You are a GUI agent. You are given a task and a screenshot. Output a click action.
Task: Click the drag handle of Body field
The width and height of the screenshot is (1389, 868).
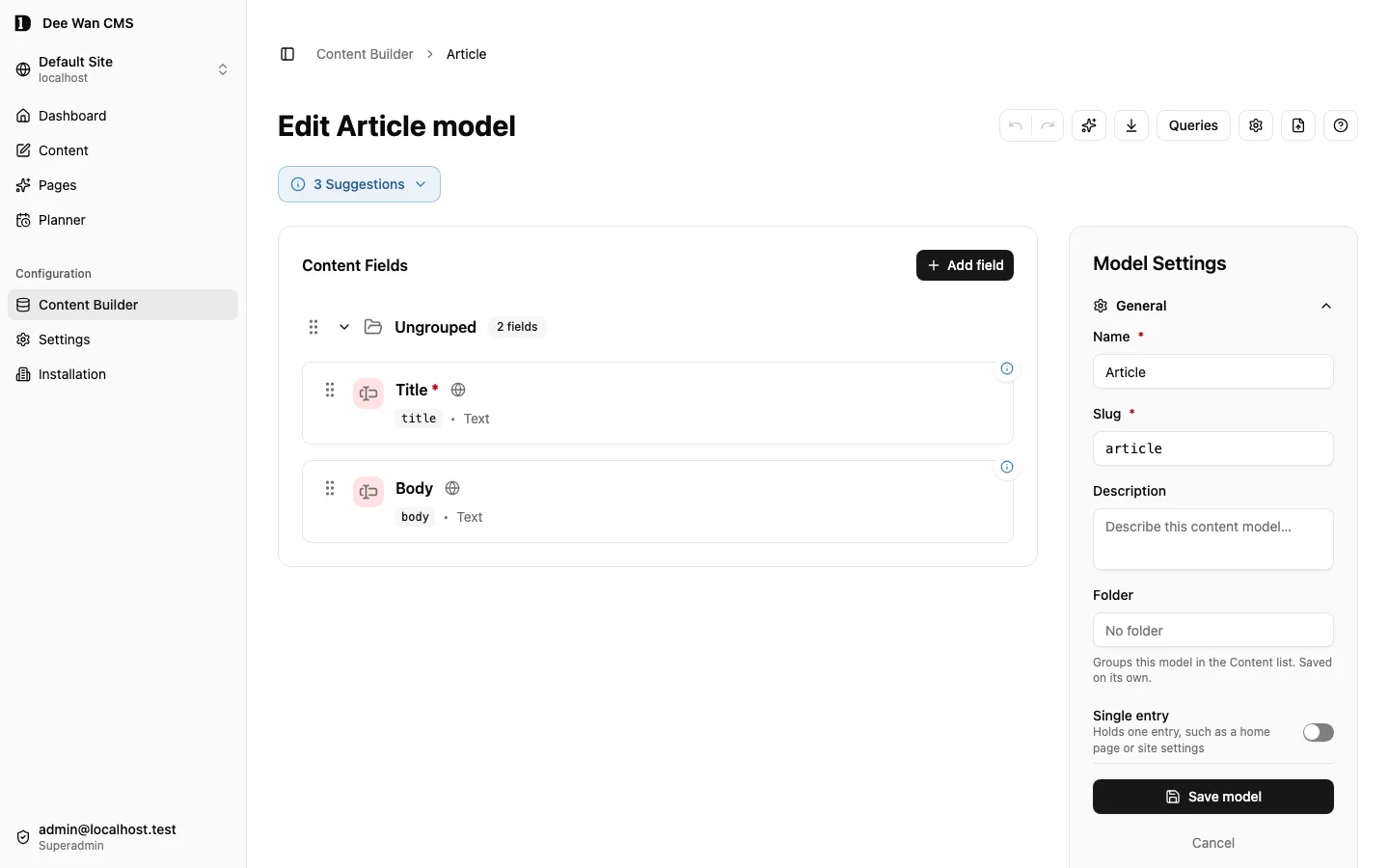[x=330, y=488]
